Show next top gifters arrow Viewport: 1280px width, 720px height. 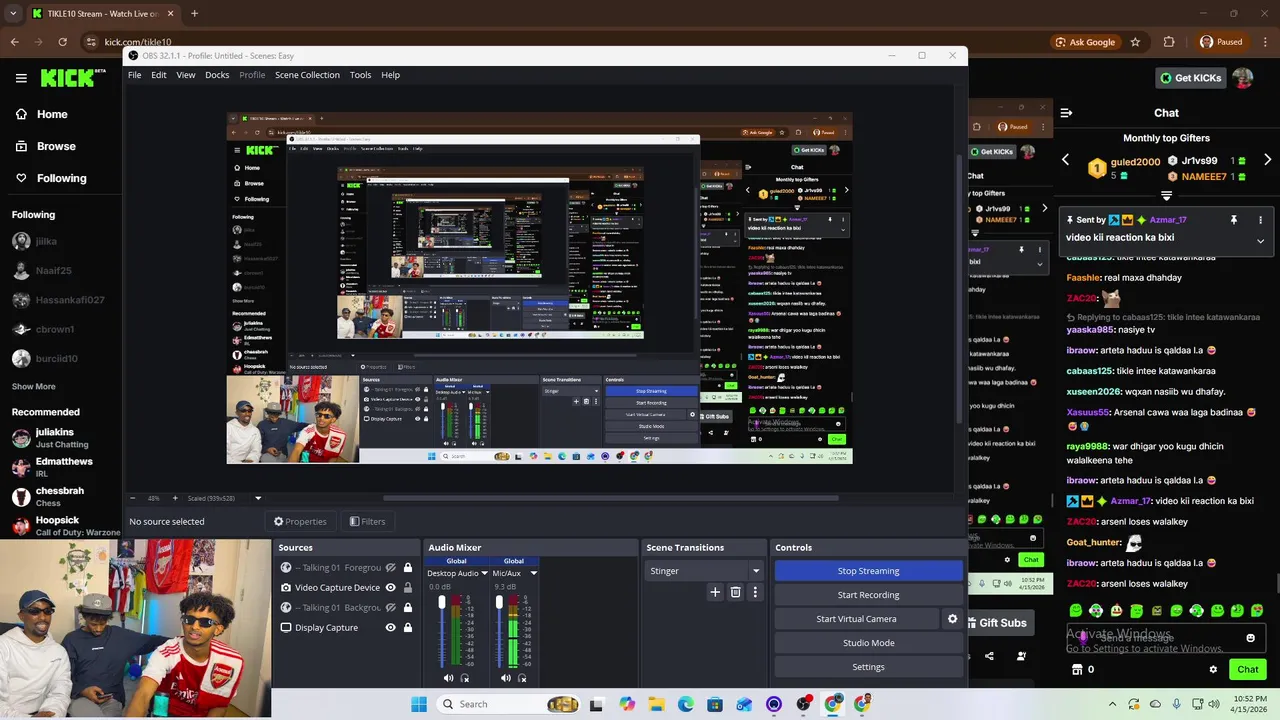pos(1267,160)
